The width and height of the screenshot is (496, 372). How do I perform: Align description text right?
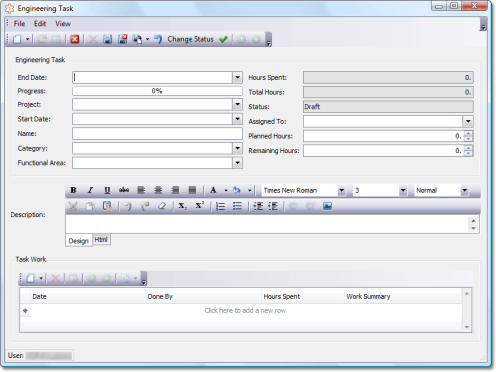point(175,190)
